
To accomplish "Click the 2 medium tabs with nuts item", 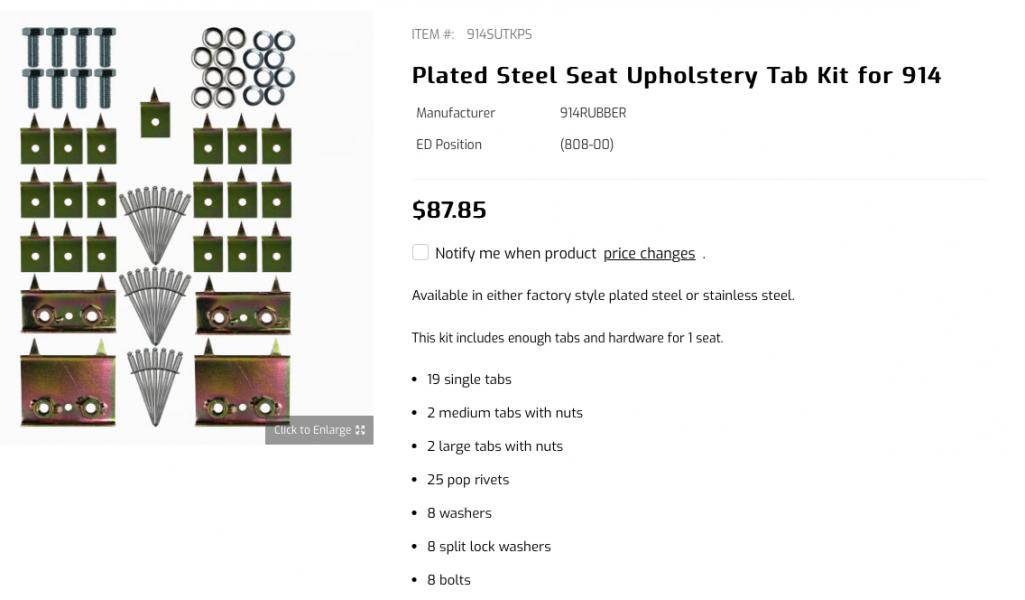I will [x=505, y=412].
